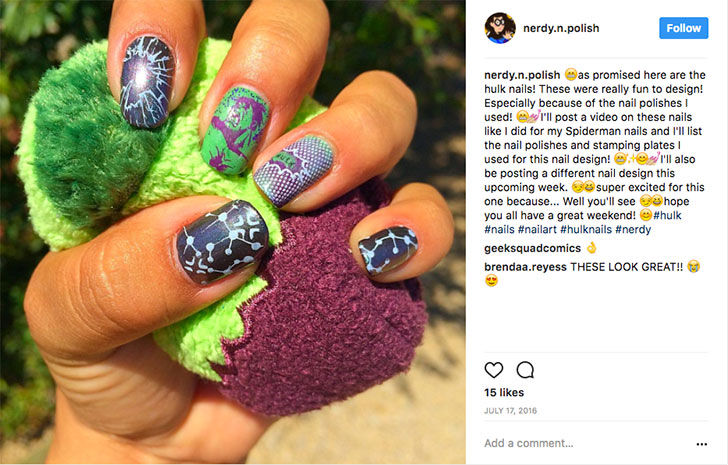This screenshot has height=465, width=728.
Task: Open the JULY 17, 2016 timestamp link
Action: pyautogui.click(x=510, y=411)
